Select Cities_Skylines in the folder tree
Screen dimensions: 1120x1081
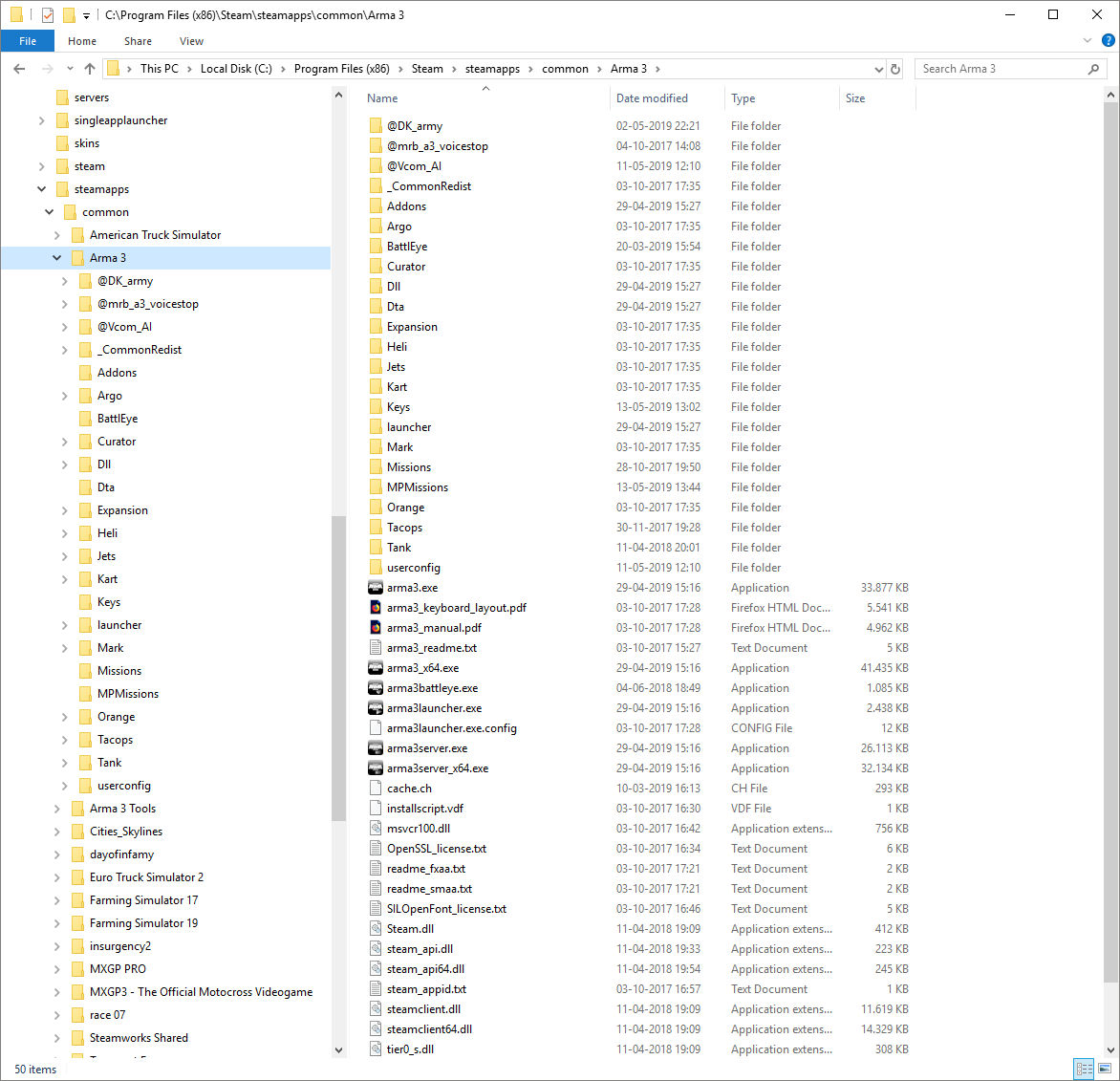click(x=126, y=832)
